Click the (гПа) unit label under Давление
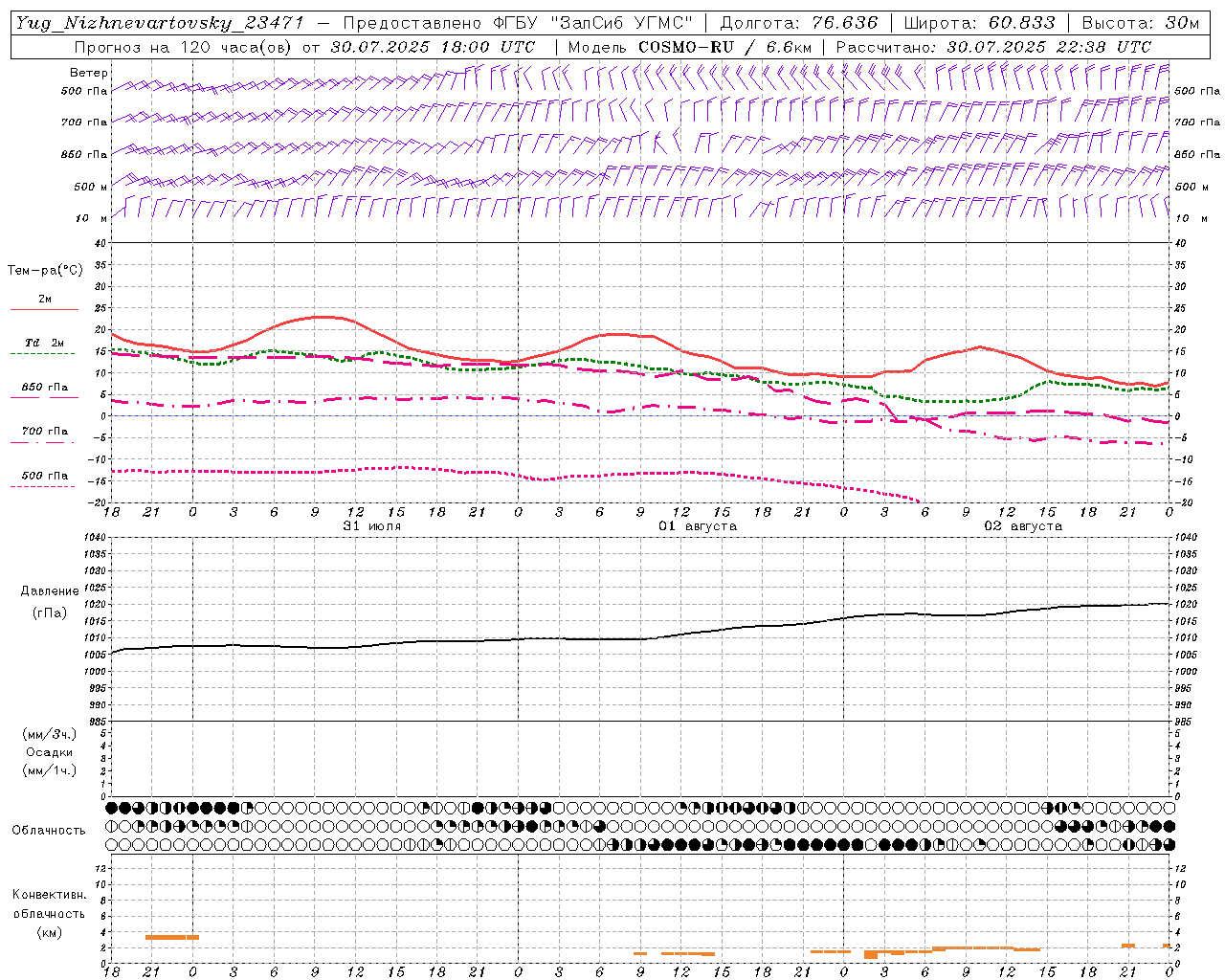 point(50,612)
